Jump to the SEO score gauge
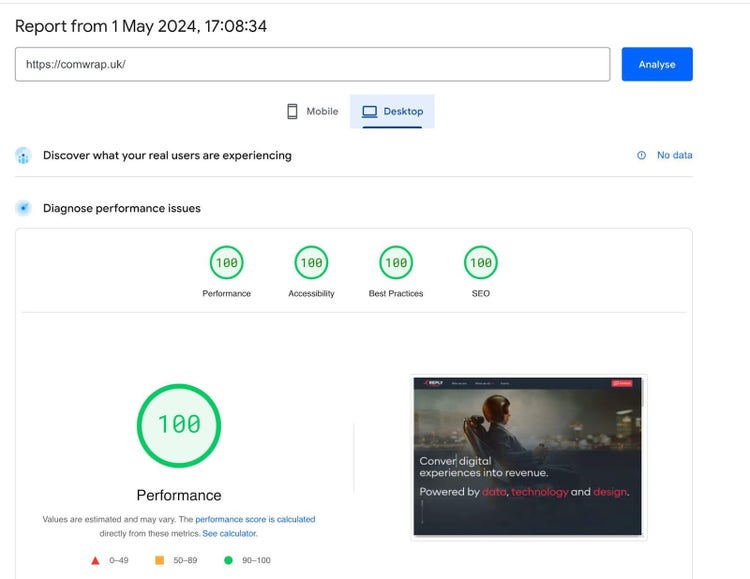The height and width of the screenshot is (579, 750). tap(481, 263)
